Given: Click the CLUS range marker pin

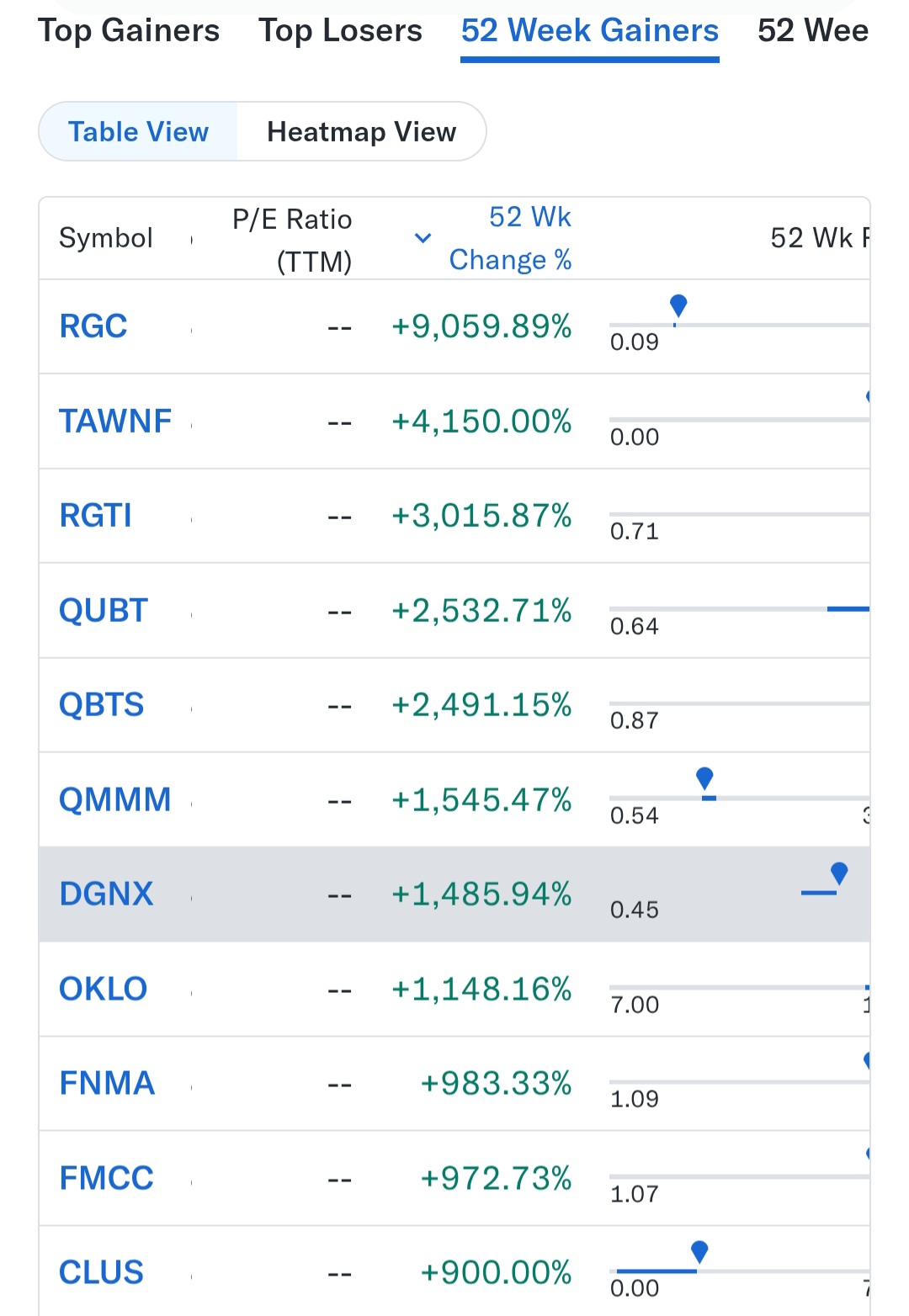Looking at the screenshot, I should tap(699, 1252).
